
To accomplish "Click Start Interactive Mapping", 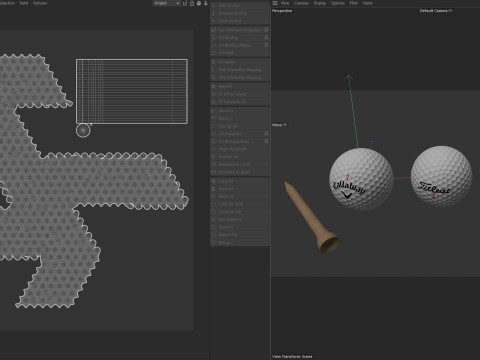I will tap(240, 70).
